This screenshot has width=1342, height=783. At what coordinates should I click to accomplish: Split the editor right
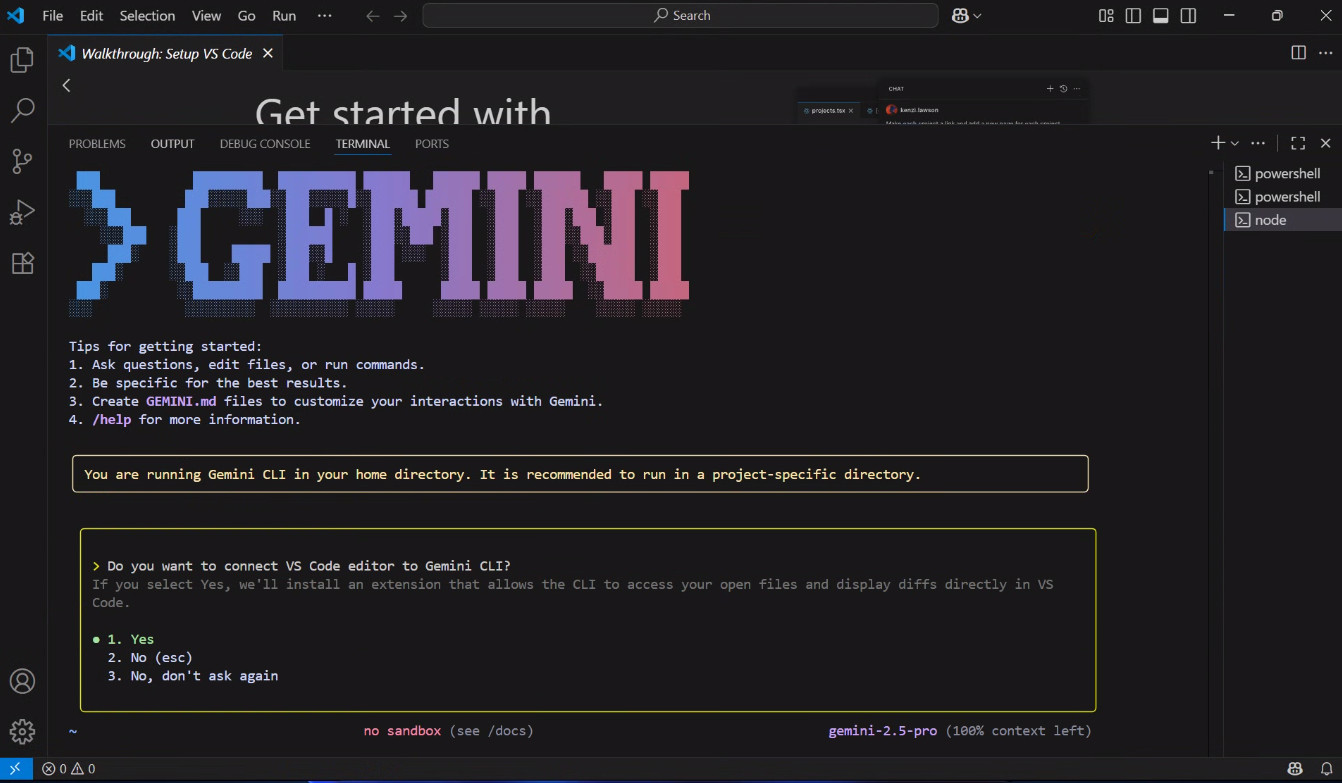[1298, 53]
